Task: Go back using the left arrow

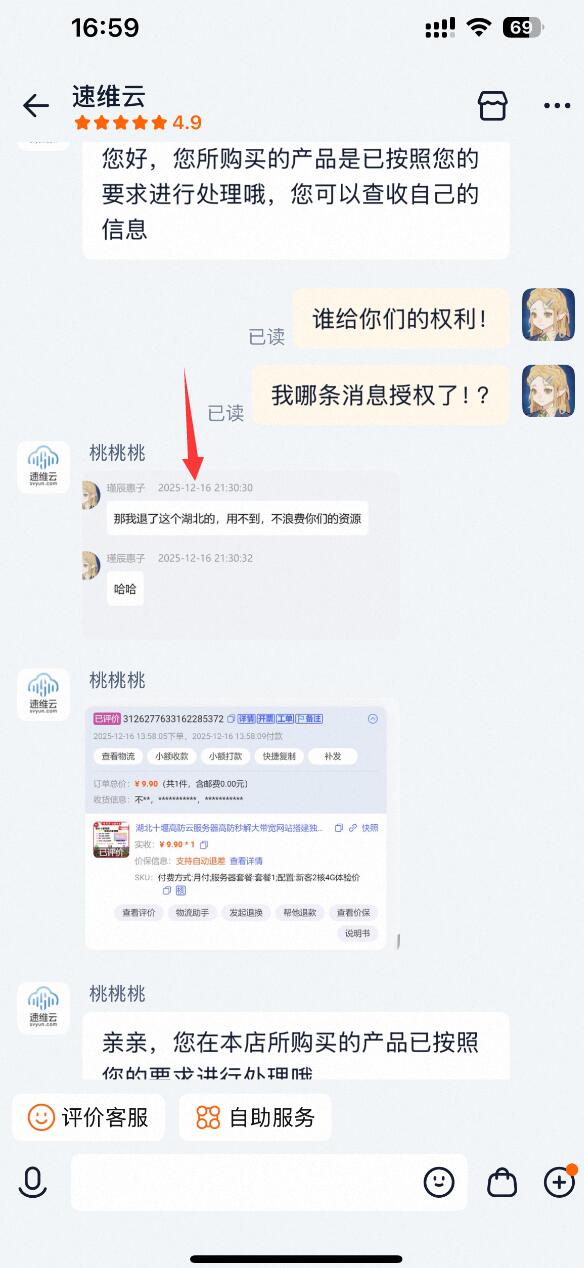Action: pyautogui.click(x=36, y=106)
